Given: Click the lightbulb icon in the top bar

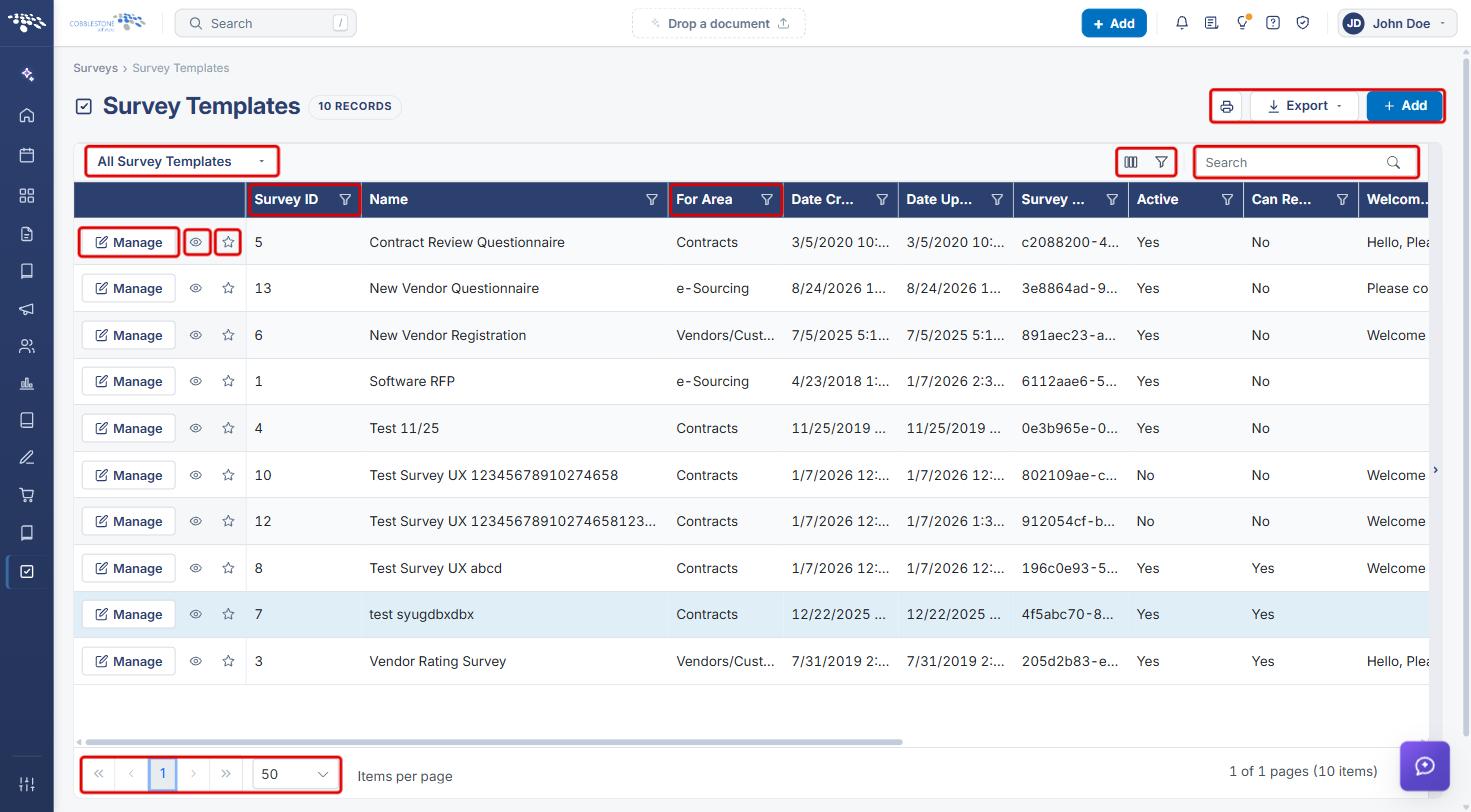Looking at the screenshot, I should click(1242, 23).
